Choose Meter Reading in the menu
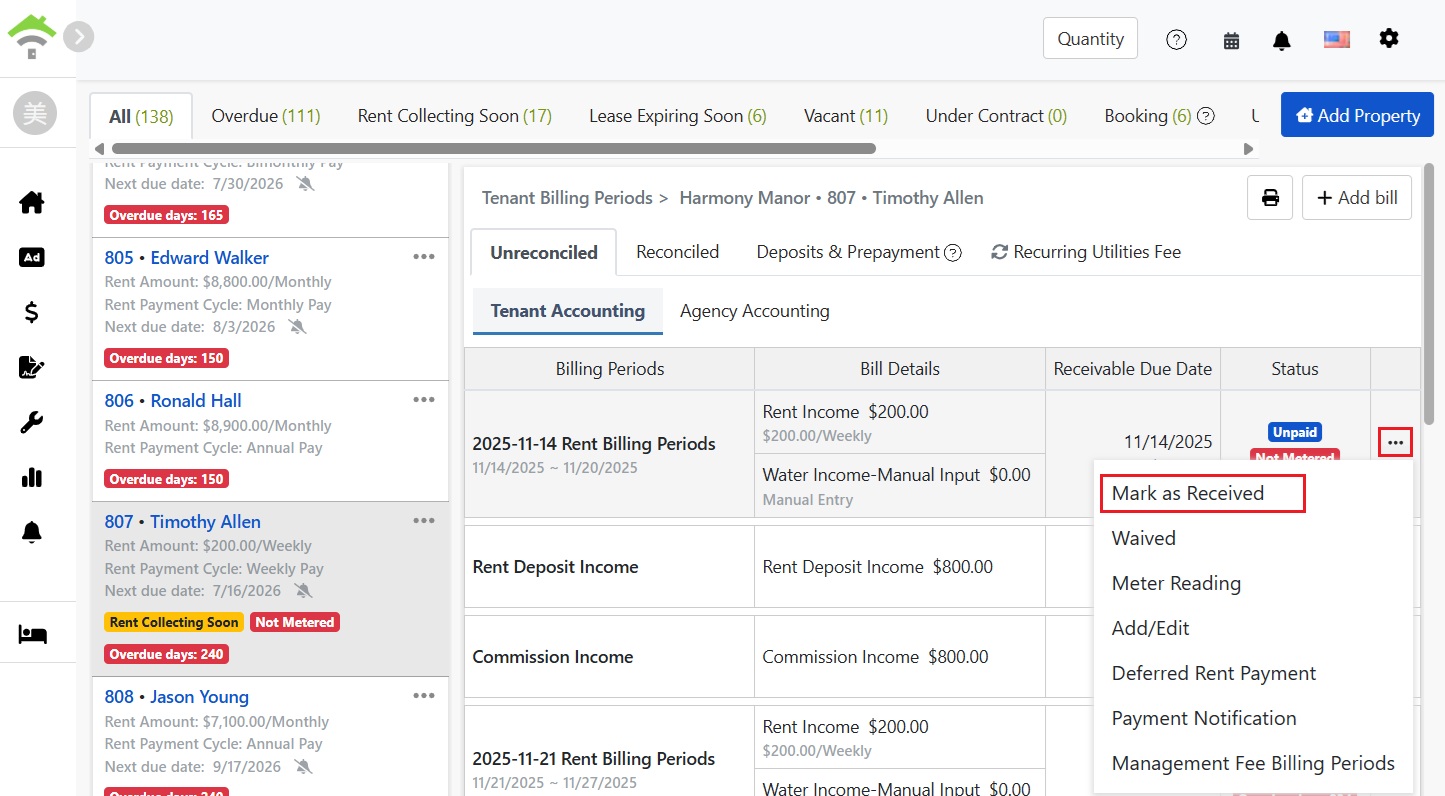The width and height of the screenshot is (1445, 796). click(x=1176, y=583)
